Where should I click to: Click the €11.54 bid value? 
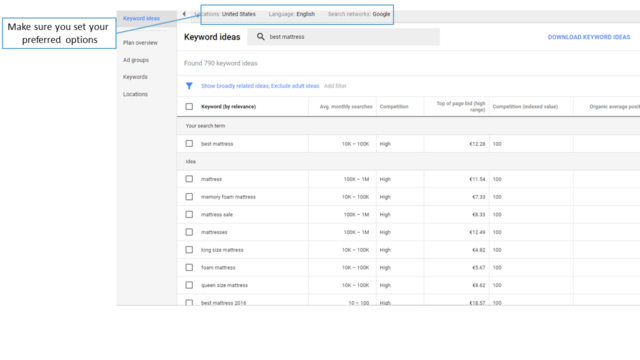pos(477,179)
